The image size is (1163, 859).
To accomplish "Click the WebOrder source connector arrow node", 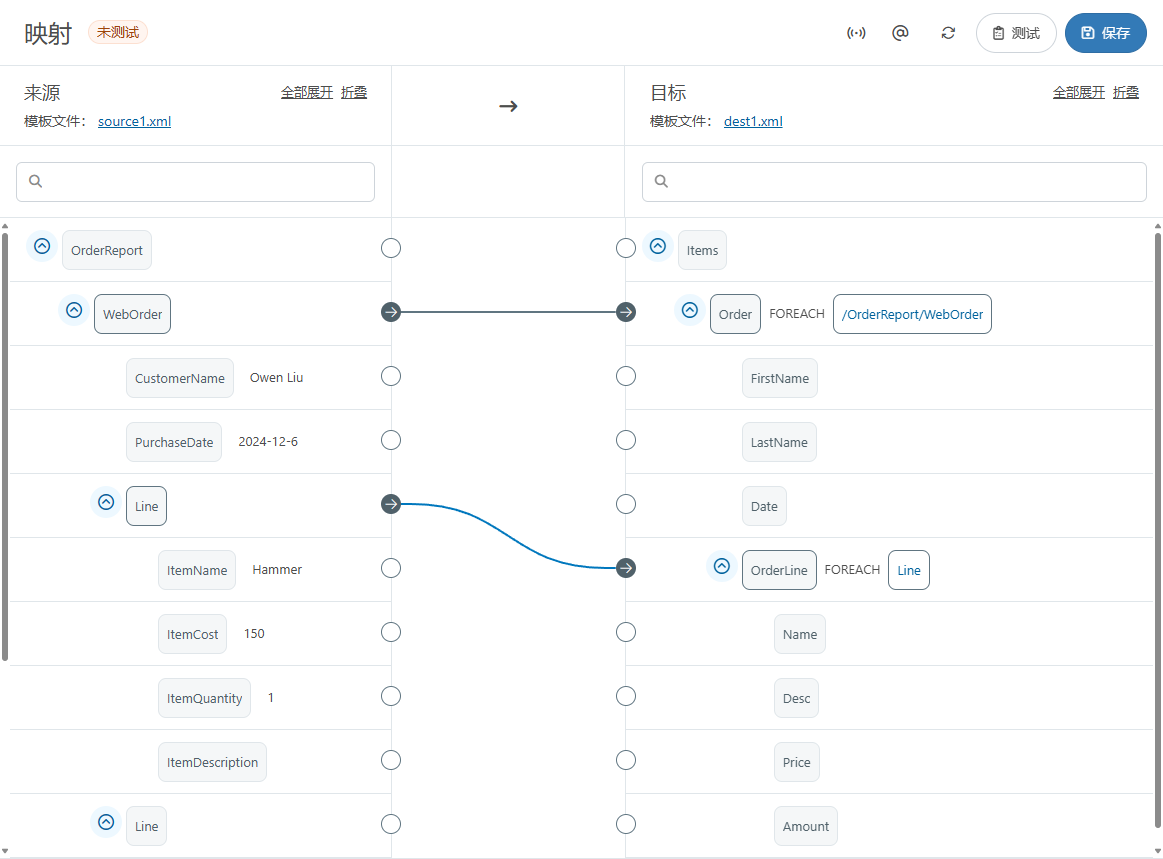I will pos(391,312).
